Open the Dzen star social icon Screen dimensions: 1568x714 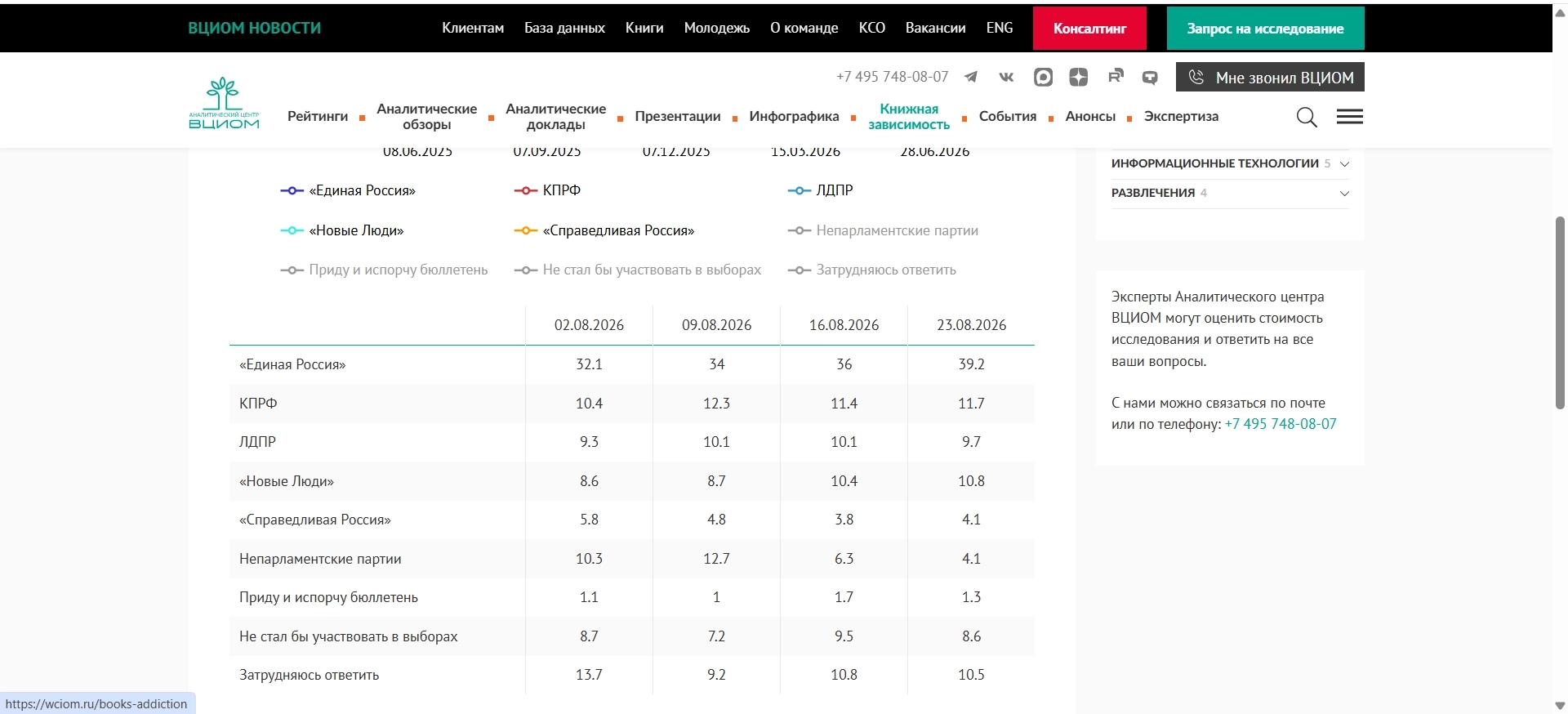(1079, 77)
